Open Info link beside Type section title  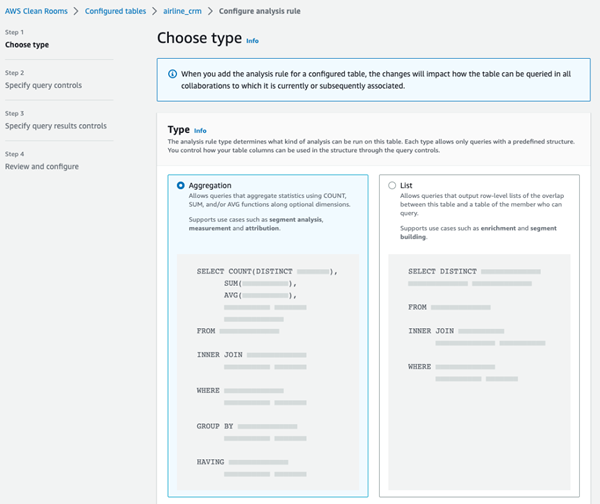(200, 131)
